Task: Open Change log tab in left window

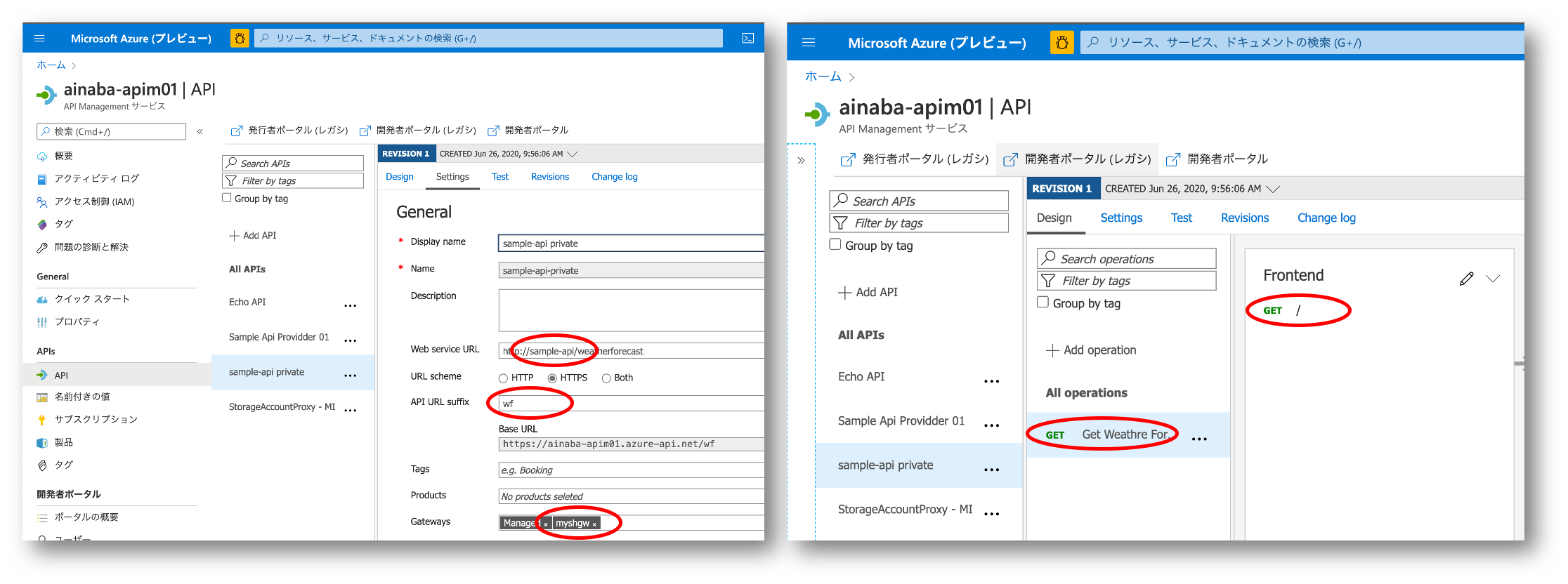Action: (x=615, y=177)
